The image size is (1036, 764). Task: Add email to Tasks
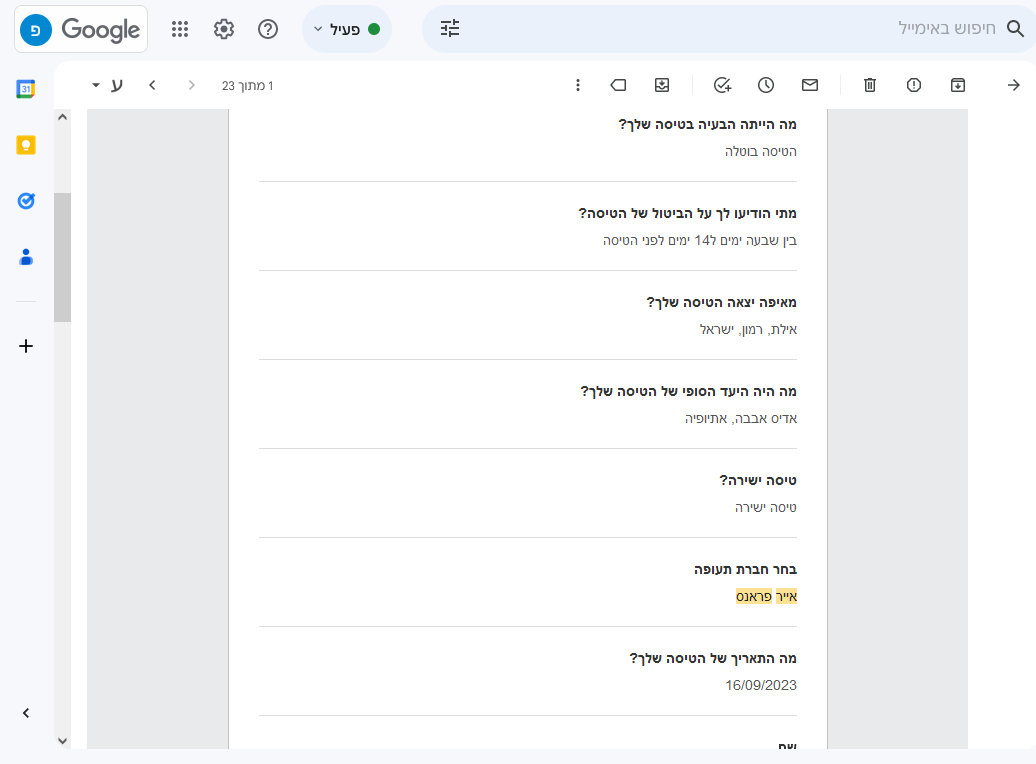(722, 85)
